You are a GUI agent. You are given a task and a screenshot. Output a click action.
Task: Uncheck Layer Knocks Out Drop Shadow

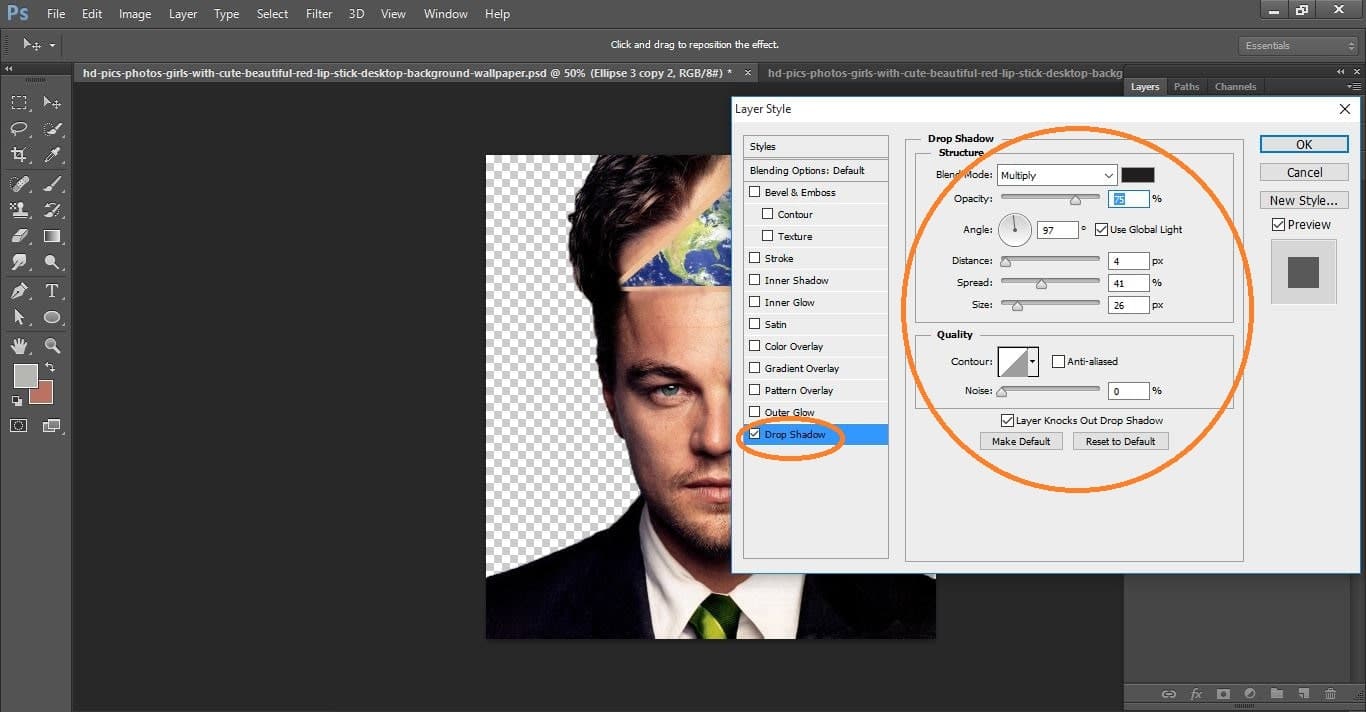click(1008, 420)
